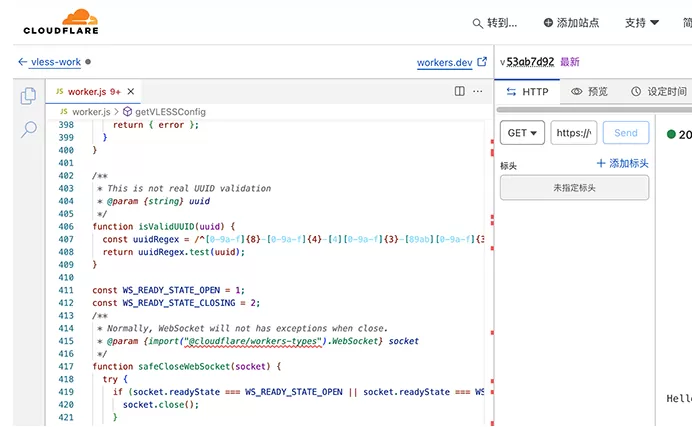The height and width of the screenshot is (427, 692).
Task: Click the clock icon on the 设定时间 tab
Action: tap(636, 91)
